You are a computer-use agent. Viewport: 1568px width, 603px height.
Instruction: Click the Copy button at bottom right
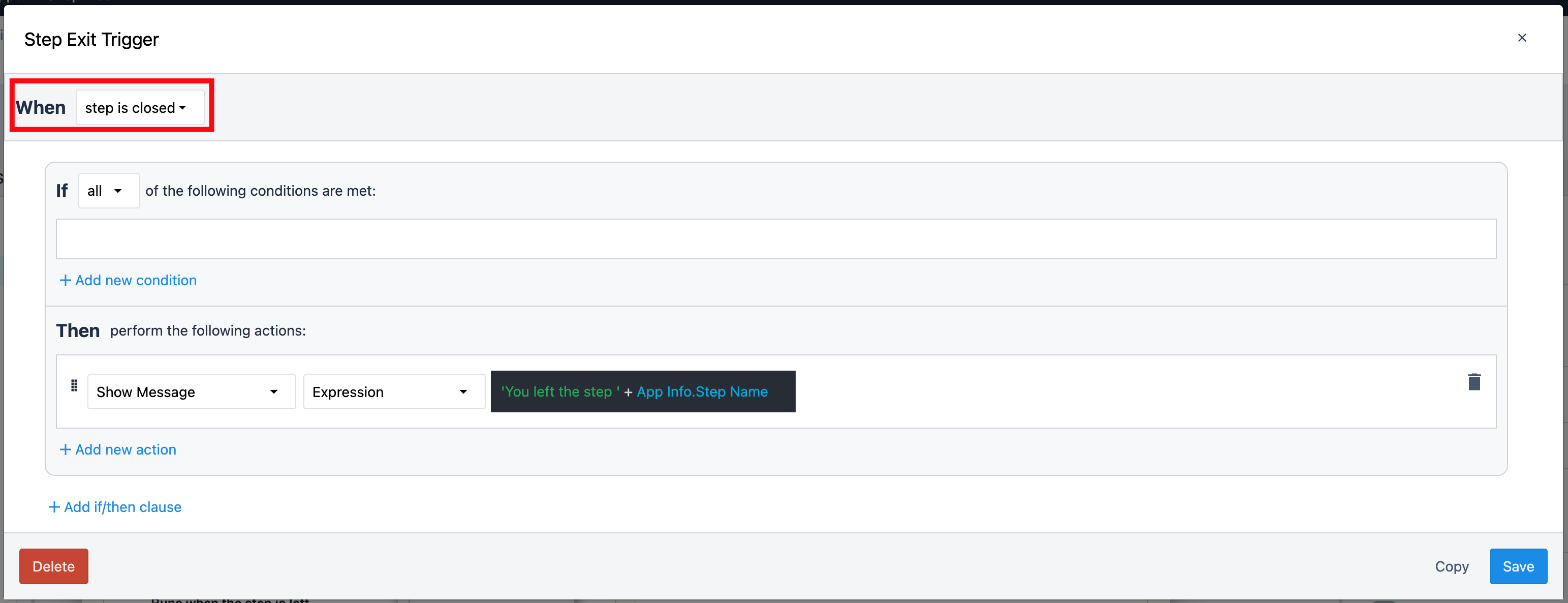[1452, 566]
